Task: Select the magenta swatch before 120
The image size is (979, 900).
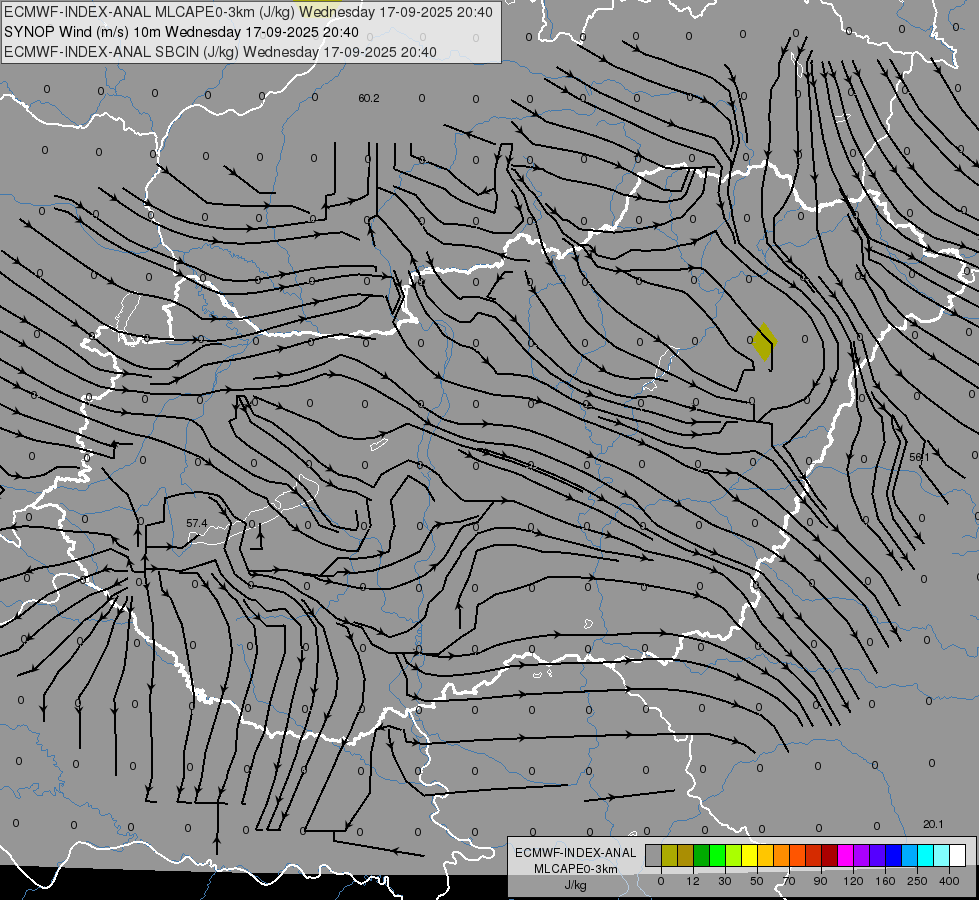Action: 846,855
